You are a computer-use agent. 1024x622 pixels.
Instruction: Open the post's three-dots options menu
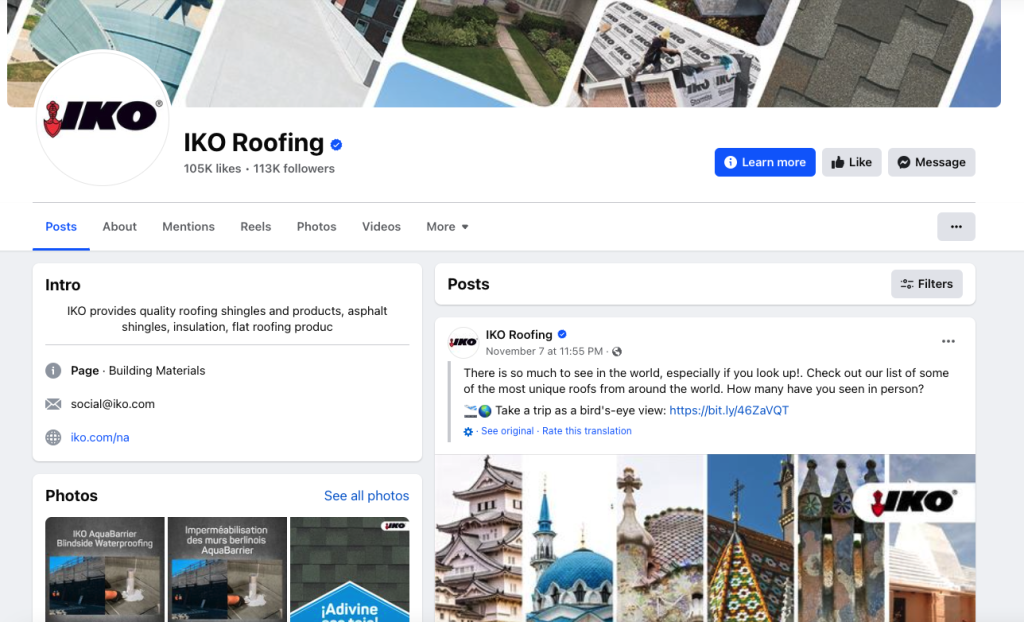click(948, 341)
